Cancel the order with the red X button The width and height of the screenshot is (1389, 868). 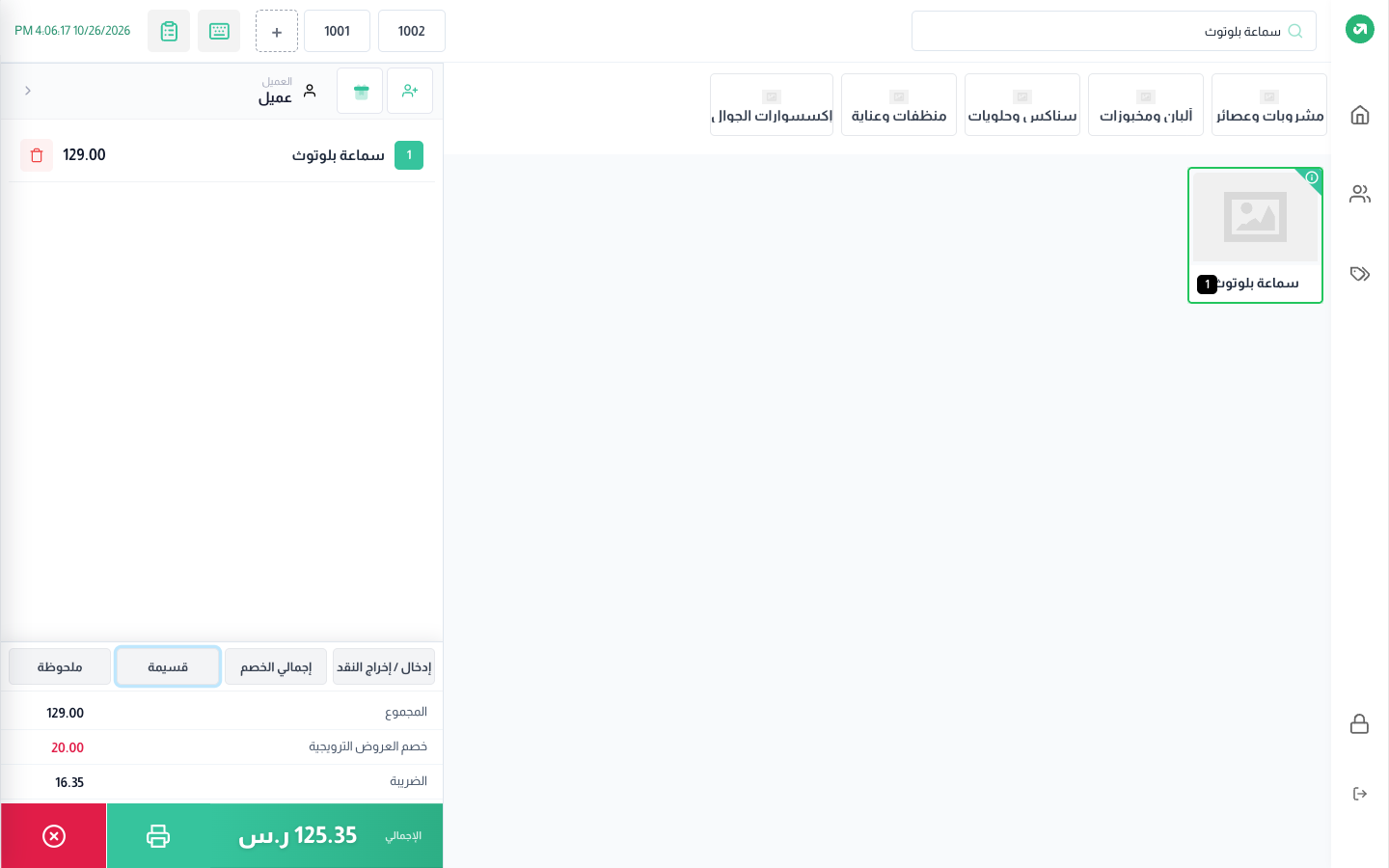click(x=54, y=835)
